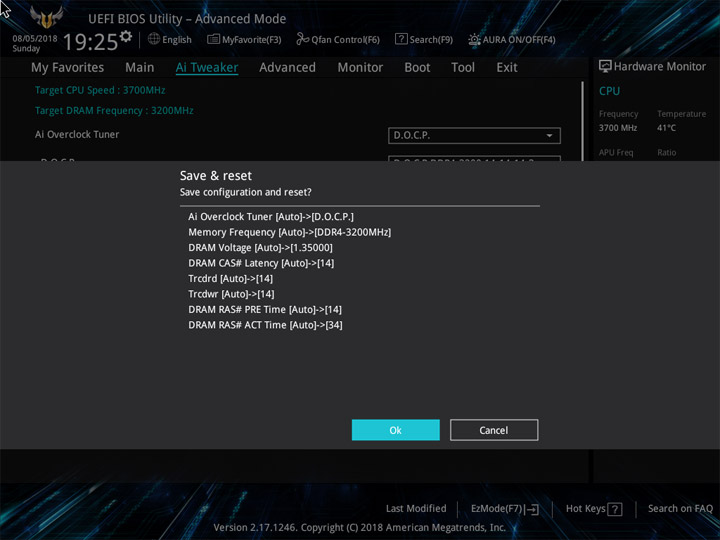This screenshot has width=720, height=540.
Task: Click the 19:25 clock time
Action: click(x=90, y=42)
